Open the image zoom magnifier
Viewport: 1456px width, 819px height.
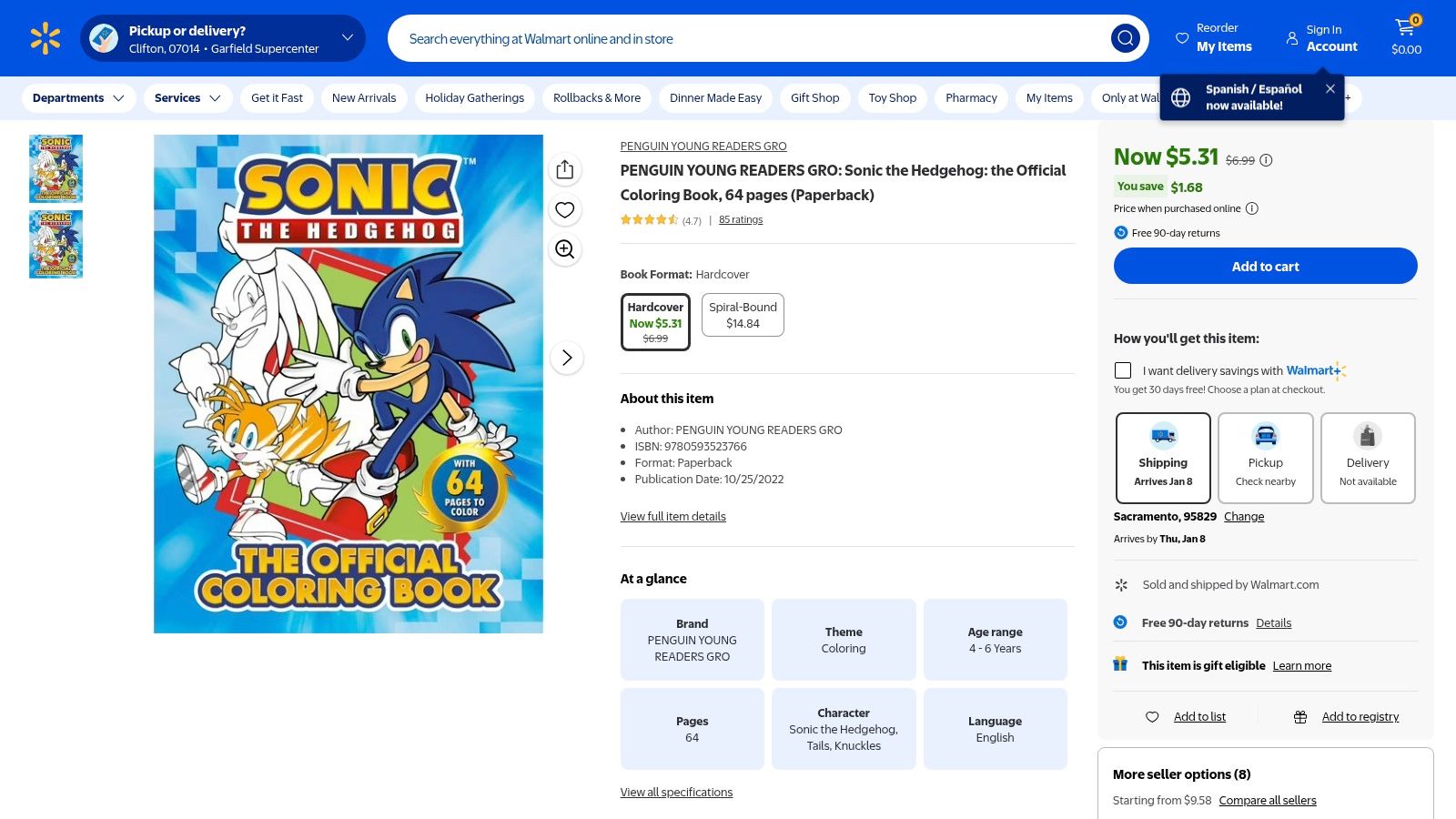(564, 249)
